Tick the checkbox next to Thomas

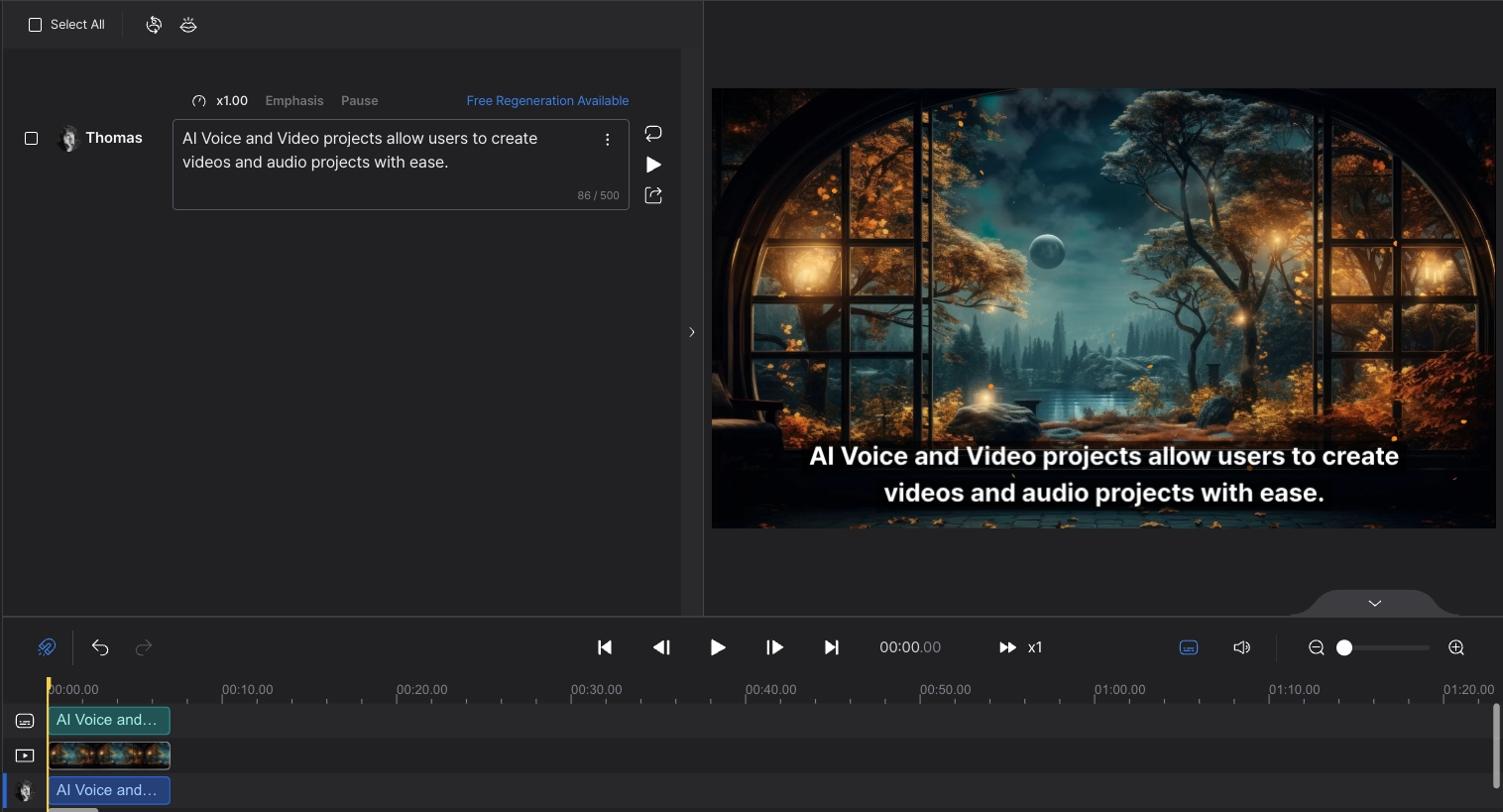point(32,139)
